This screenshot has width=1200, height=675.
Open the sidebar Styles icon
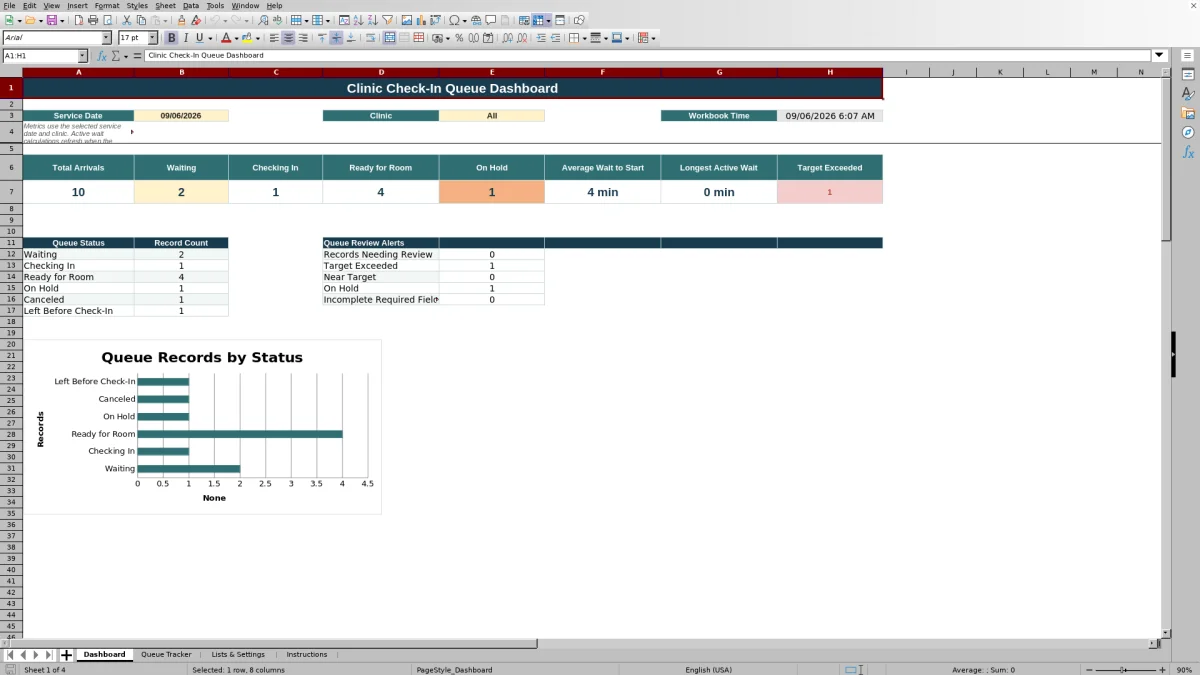coord(1188,94)
